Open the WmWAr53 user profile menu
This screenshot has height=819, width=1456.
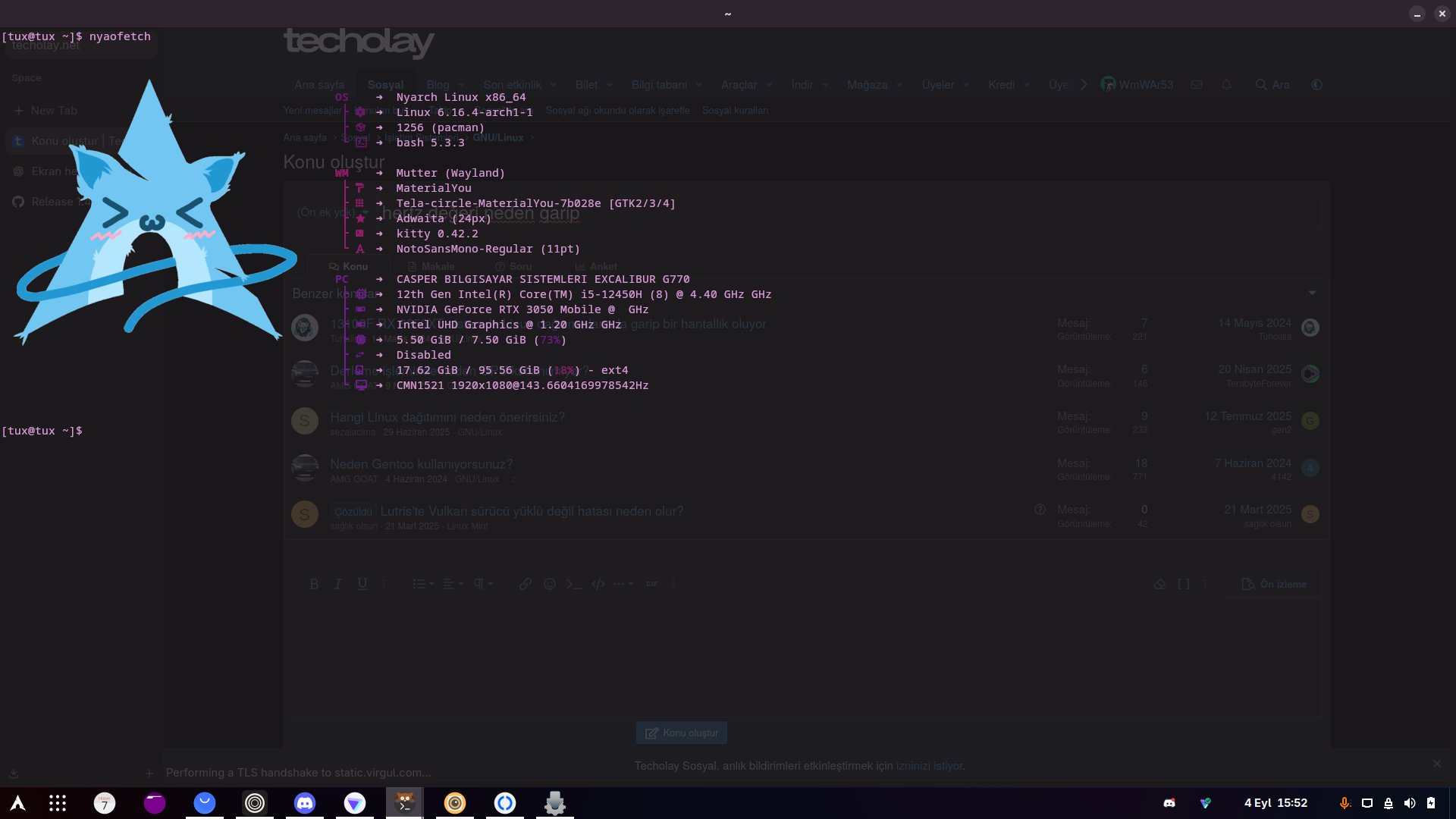click(x=1137, y=85)
